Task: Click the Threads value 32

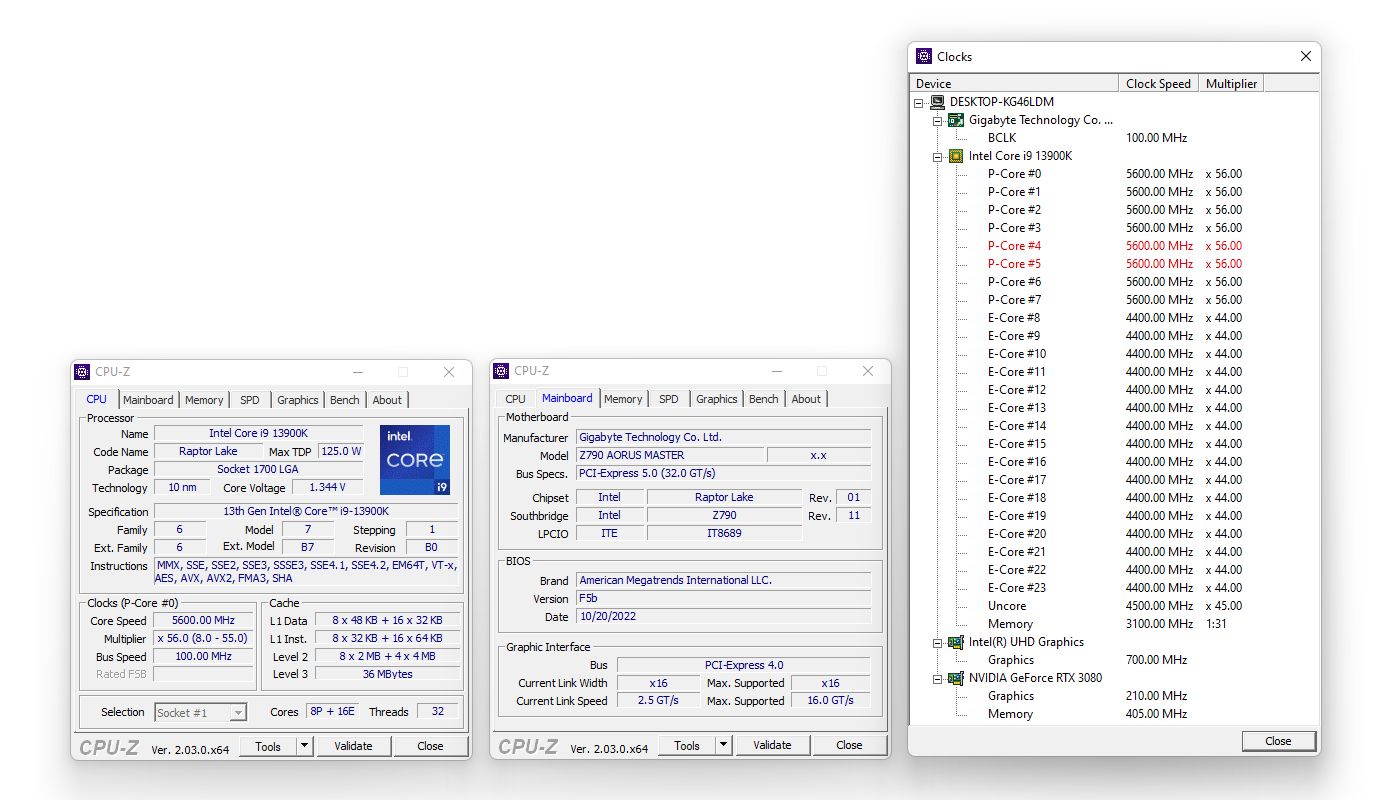Action: [x=438, y=711]
